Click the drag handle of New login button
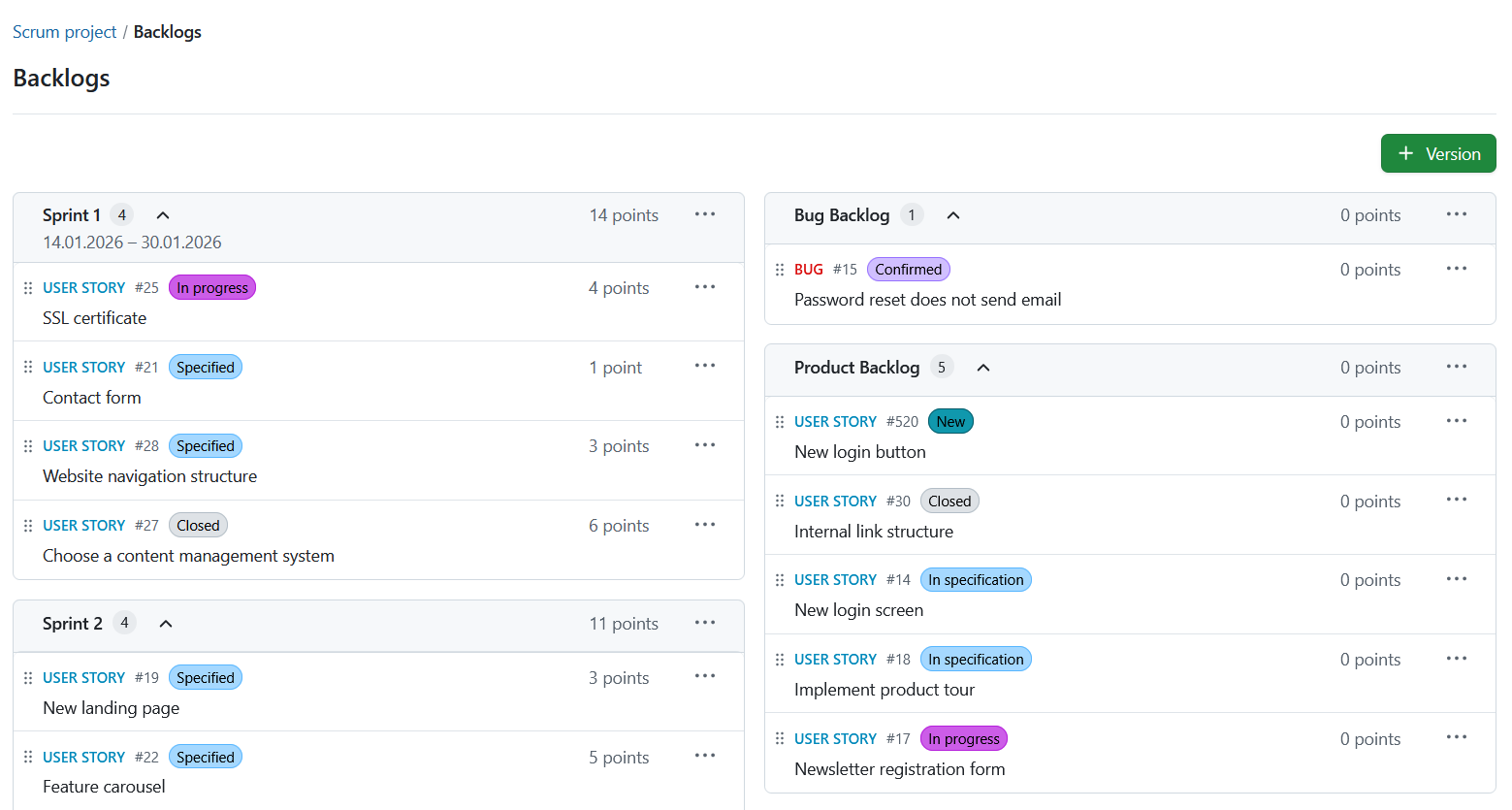The width and height of the screenshot is (1512, 810). (780, 421)
